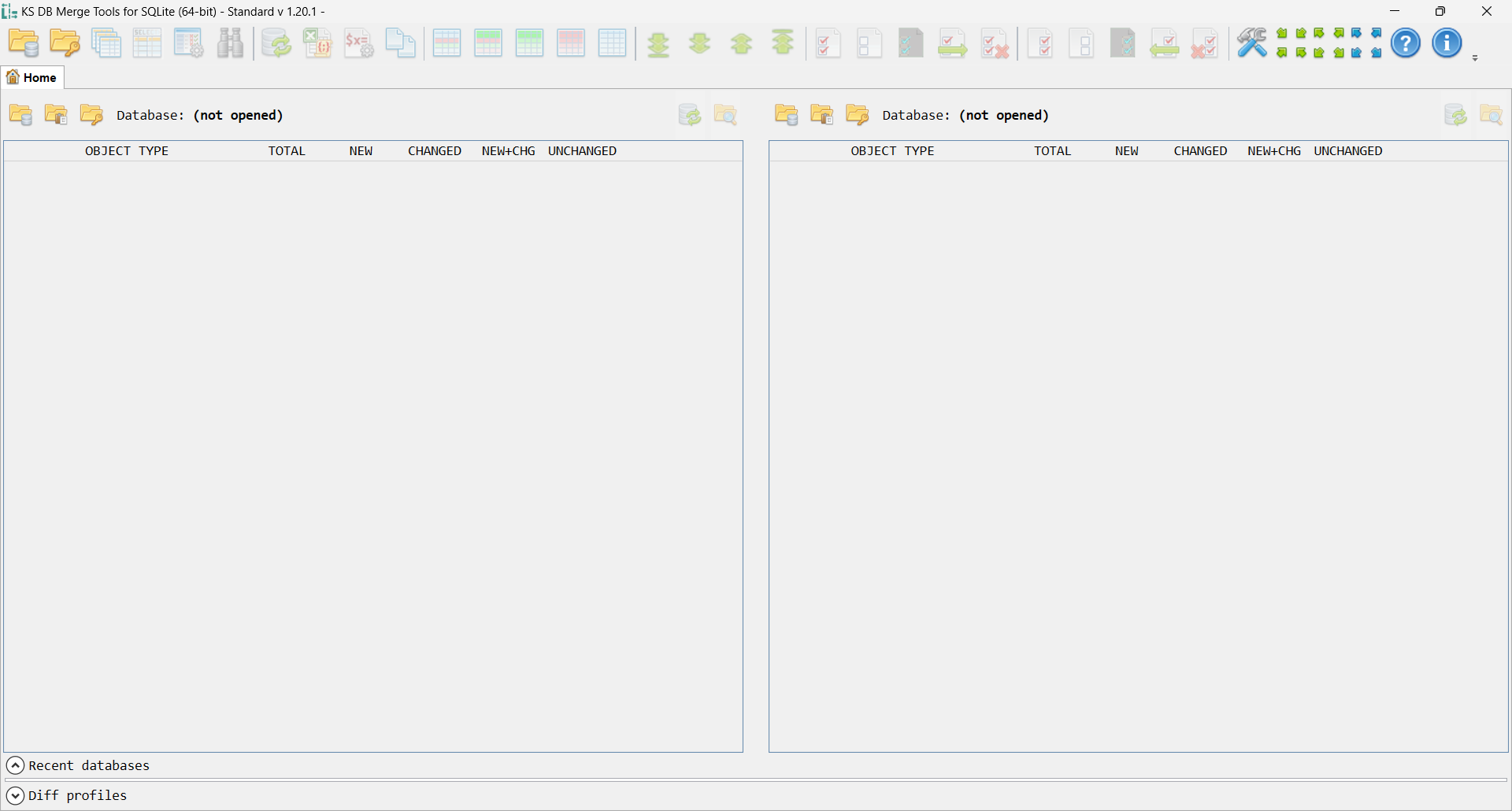Open the toolbar overflow dropdown arrow

[1475, 58]
